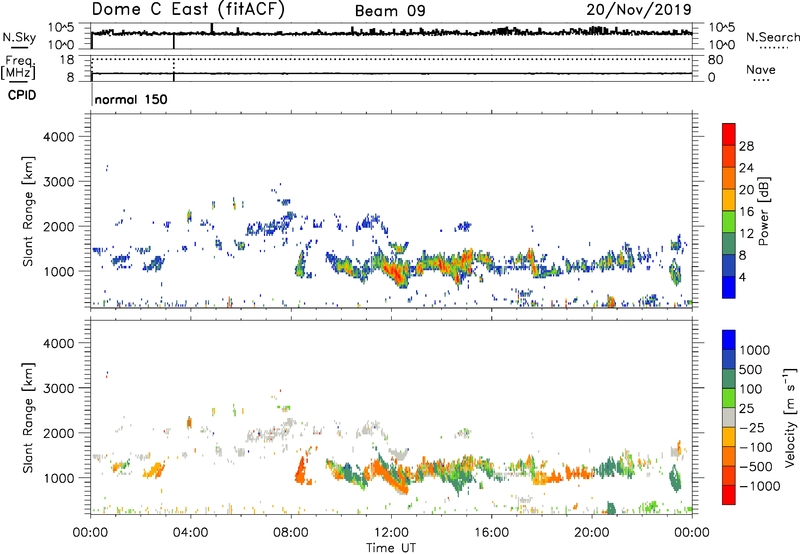Click the 'Beam 09' label
The height and width of the screenshot is (554, 800).
pyautogui.click(x=390, y=11)
